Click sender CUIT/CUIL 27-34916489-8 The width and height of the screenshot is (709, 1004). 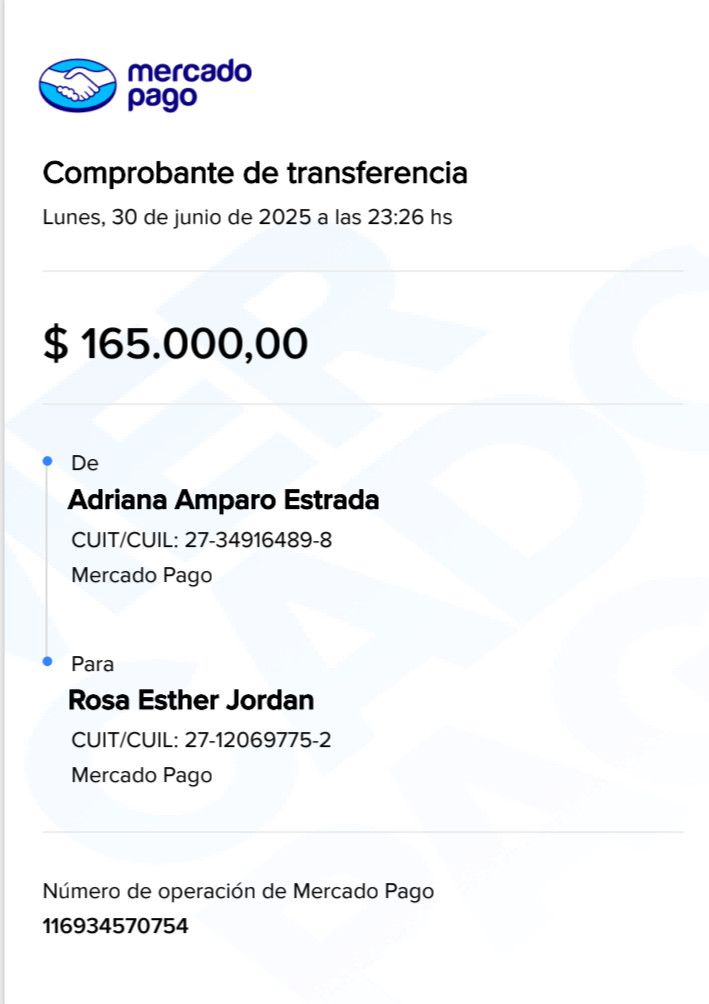[x=201, y=540]
